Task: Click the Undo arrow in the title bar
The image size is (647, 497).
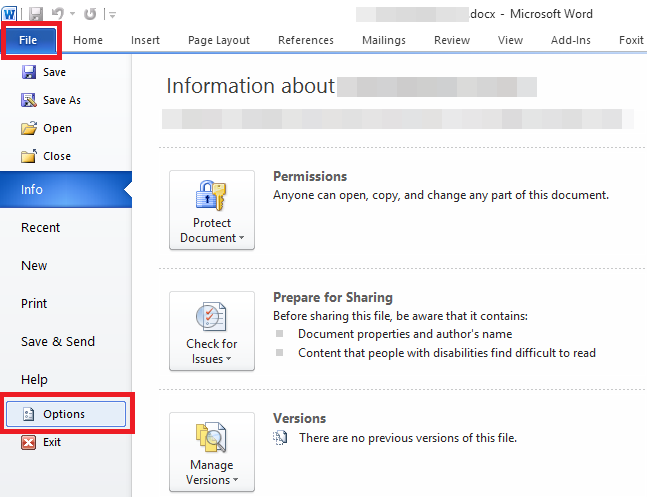Action: 59,14
